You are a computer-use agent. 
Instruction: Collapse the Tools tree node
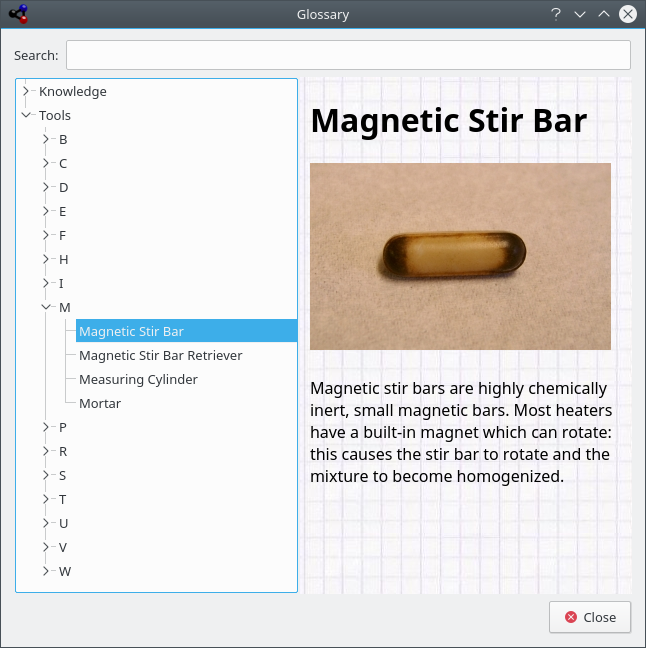tap(26, 115)
